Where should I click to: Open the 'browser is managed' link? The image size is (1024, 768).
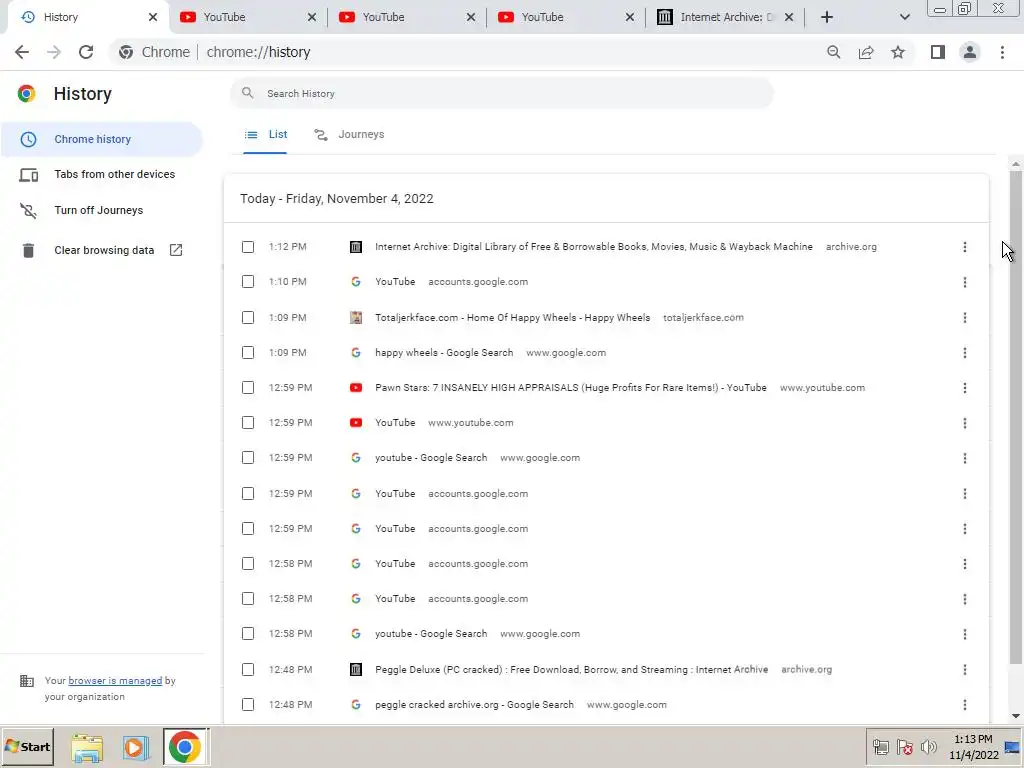click(x=115, y=680)
